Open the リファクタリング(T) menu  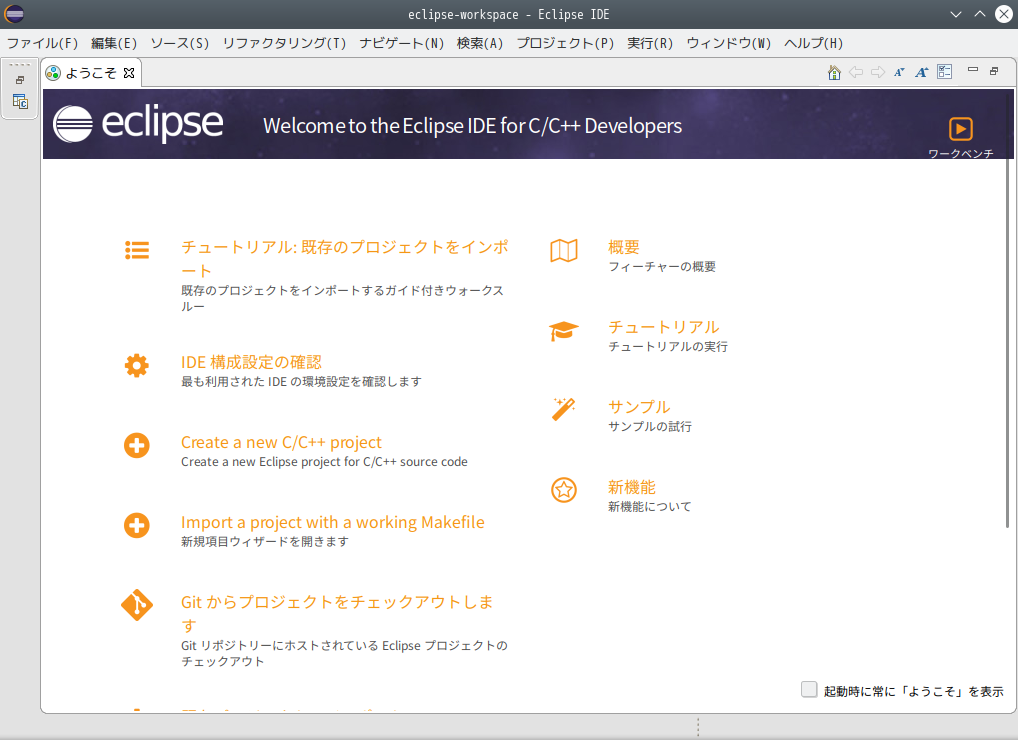[x=284, y=43]
